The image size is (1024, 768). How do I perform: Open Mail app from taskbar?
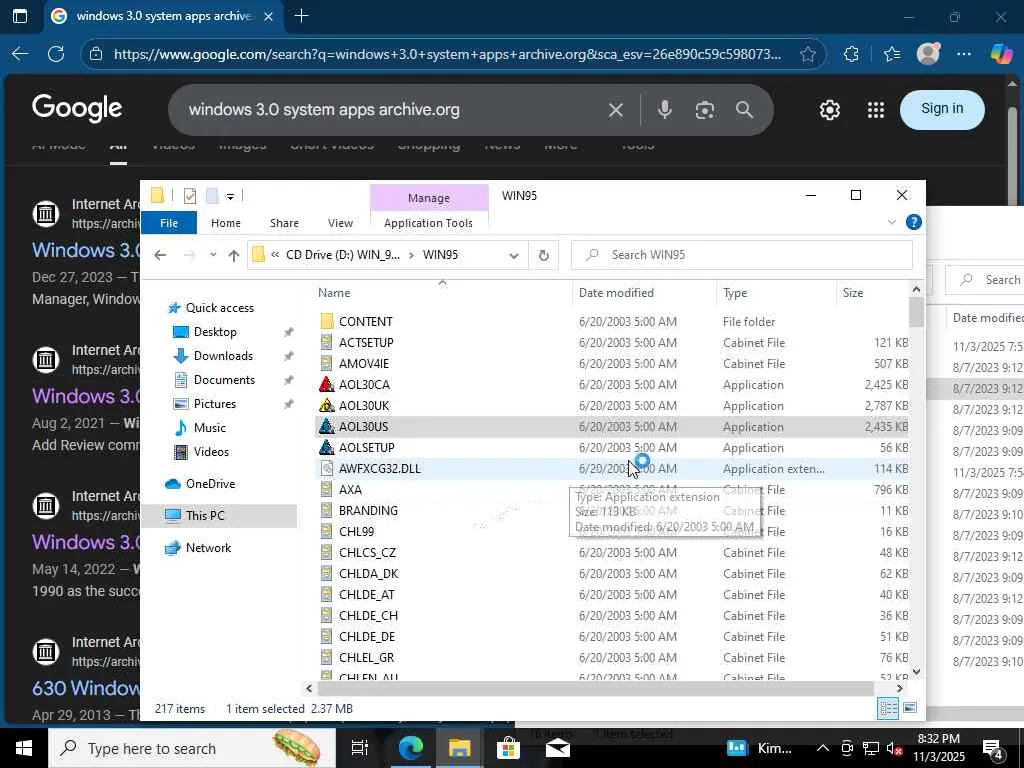pos(557,748)
